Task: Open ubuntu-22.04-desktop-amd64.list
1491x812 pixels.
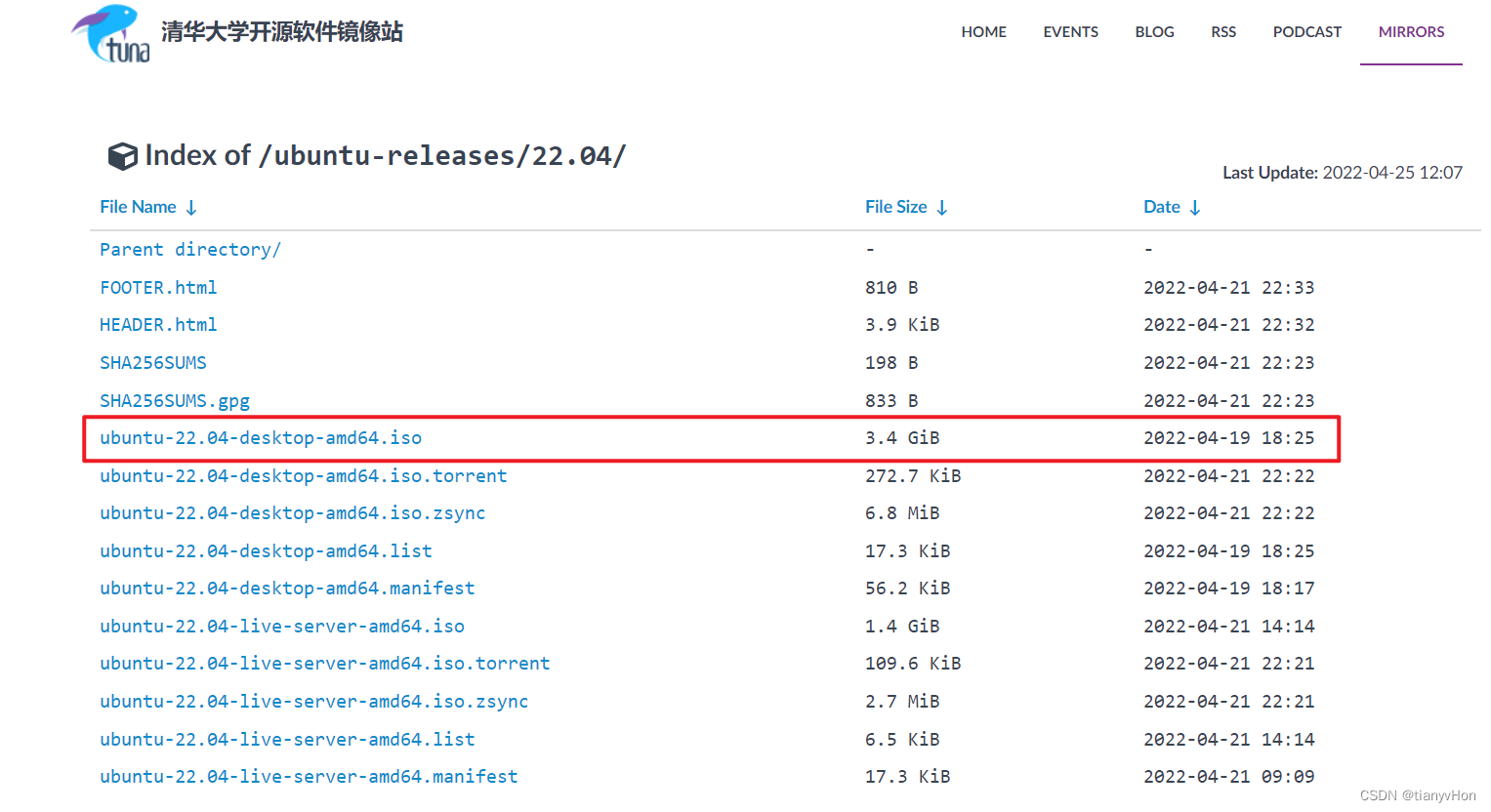Action: 266,551
